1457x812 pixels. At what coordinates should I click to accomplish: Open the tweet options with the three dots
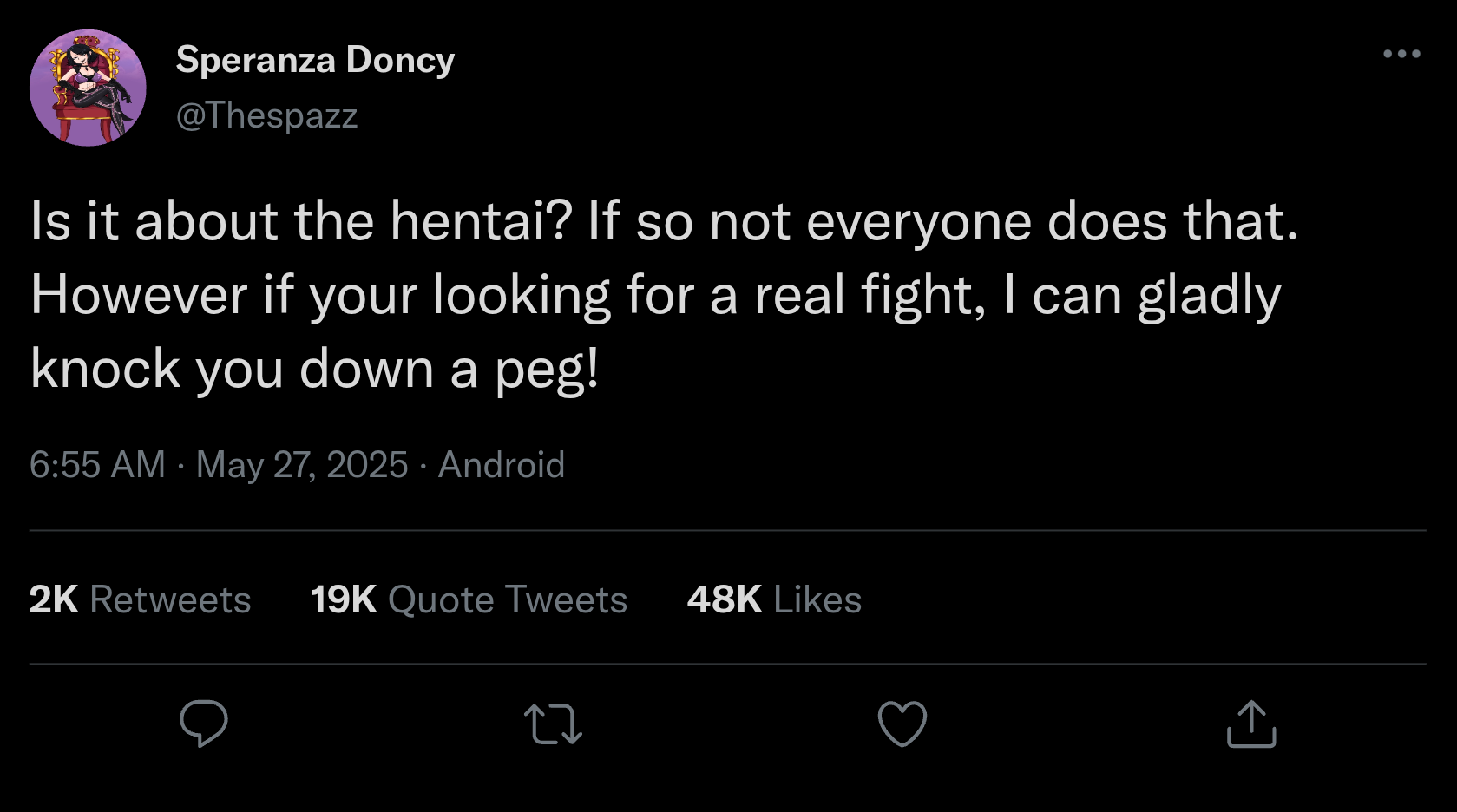(x=1401, y=54)
